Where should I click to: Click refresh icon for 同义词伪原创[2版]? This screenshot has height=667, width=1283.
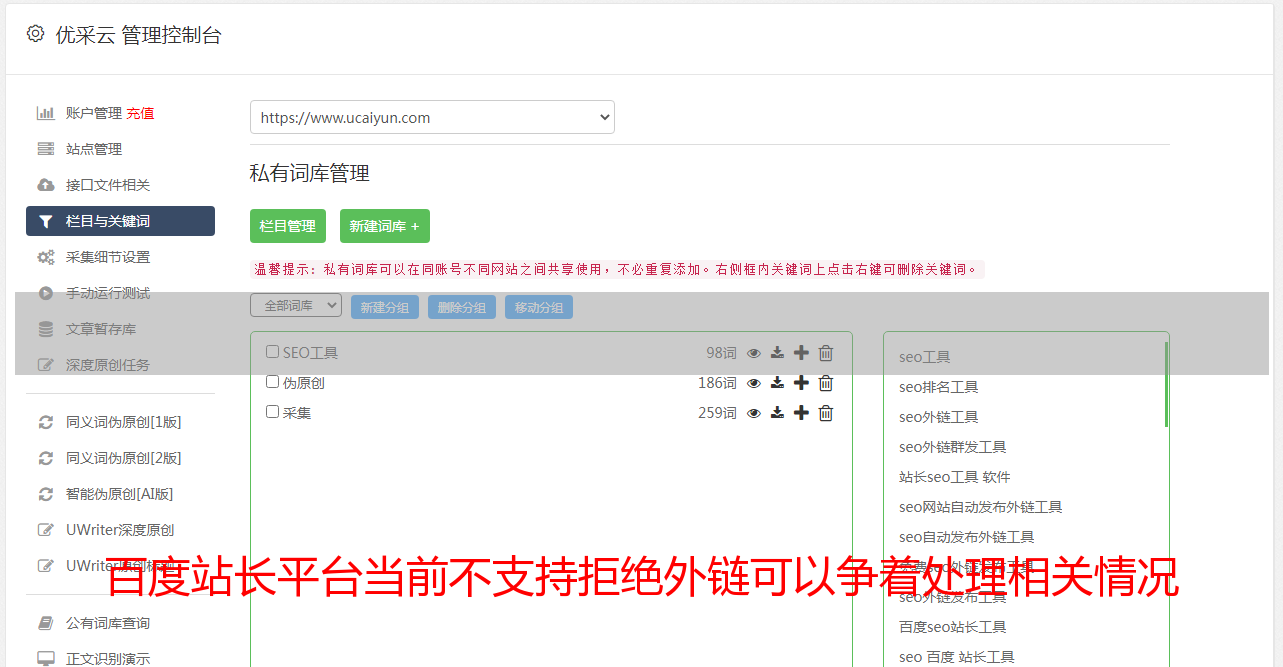tap(46, 458)
